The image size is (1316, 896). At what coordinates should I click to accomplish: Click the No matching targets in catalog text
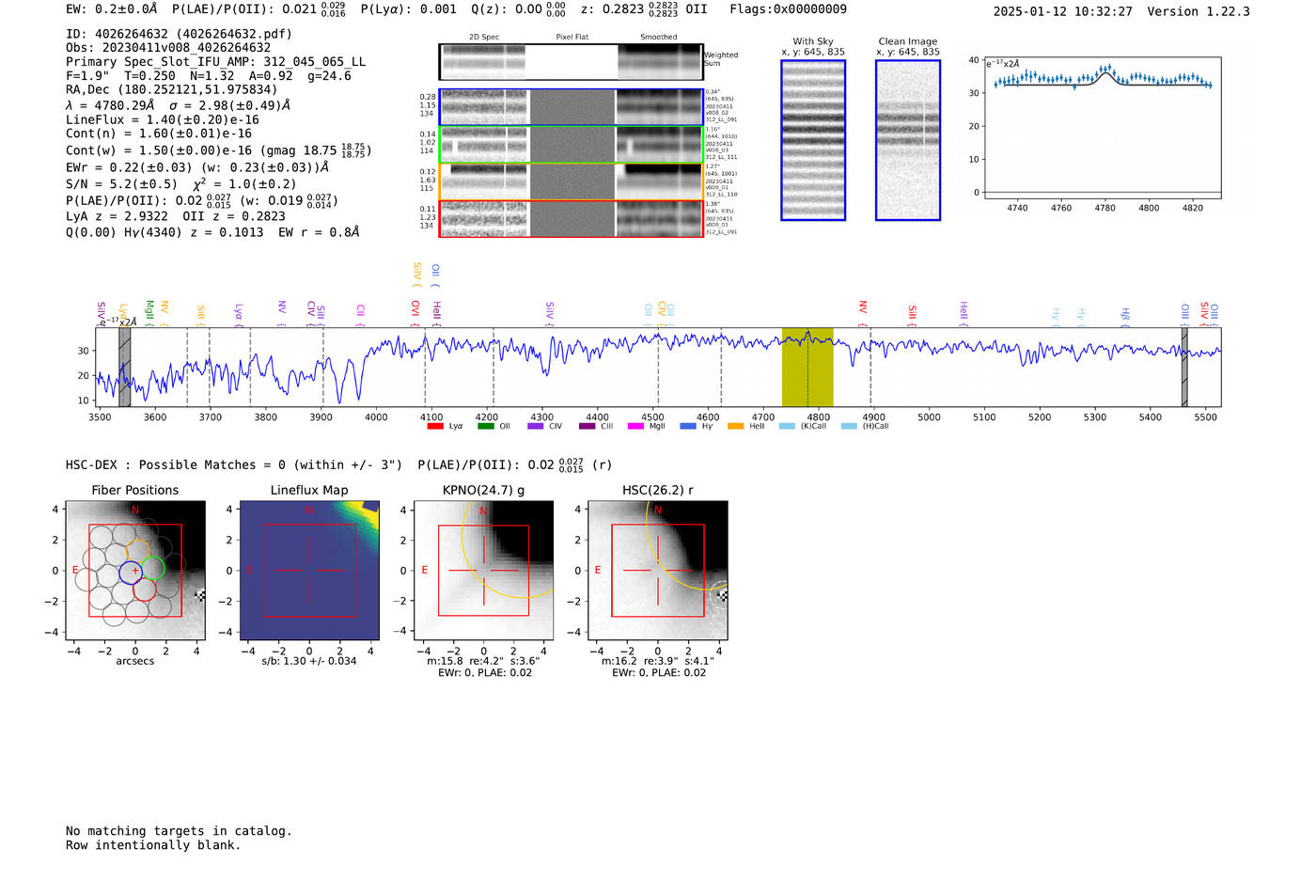[179, 831]
